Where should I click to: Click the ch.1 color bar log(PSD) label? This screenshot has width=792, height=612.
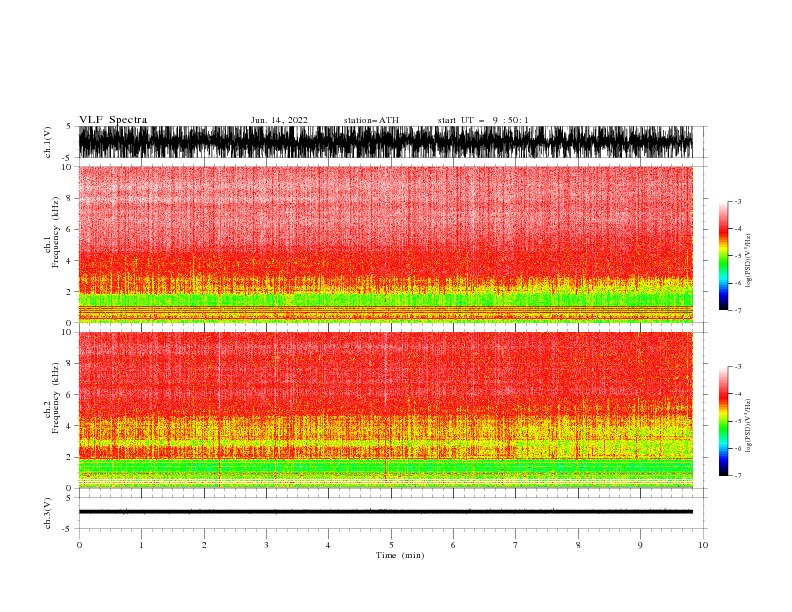click(x=748, y=261)
